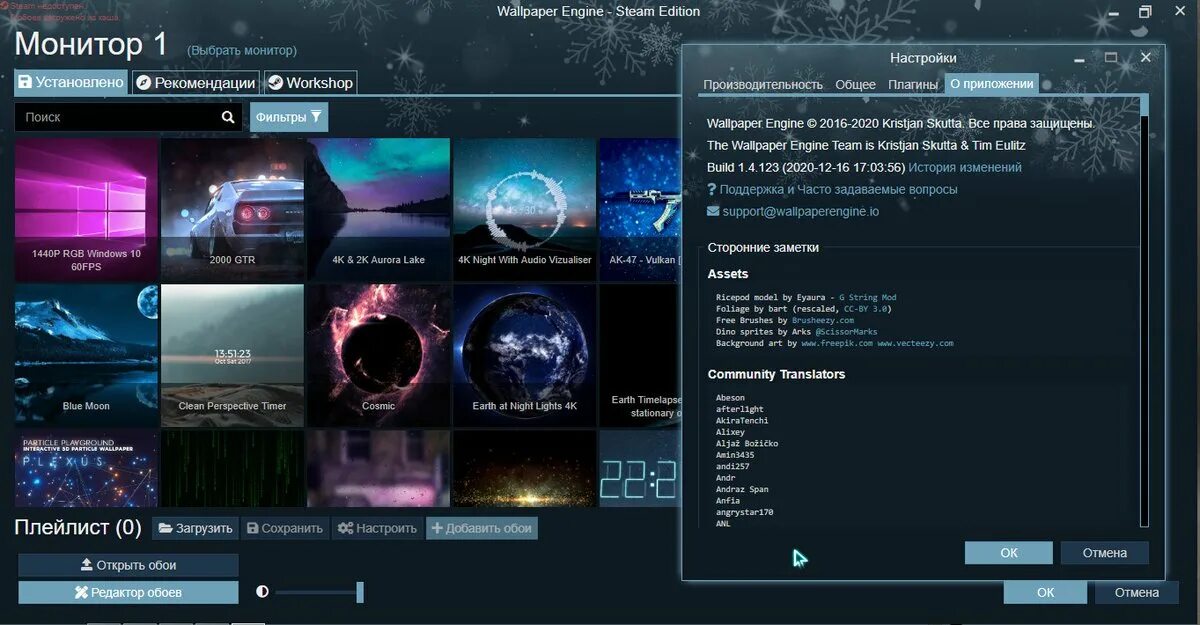
Task: Open the Фильтры filter funnel button
Action: click(x=289, y=117)
